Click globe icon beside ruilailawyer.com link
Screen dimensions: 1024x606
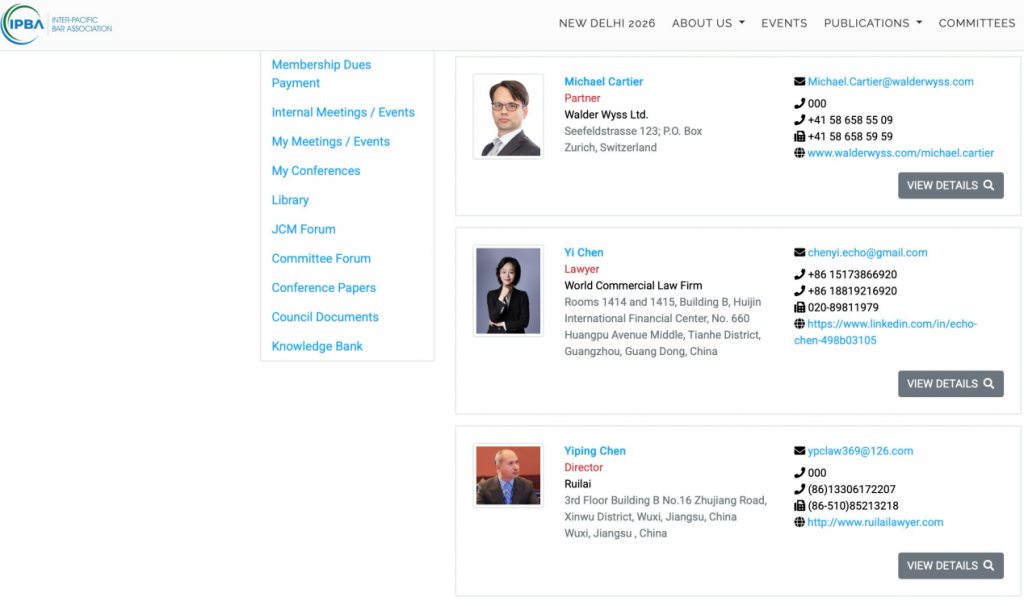(x=799, y=523)
